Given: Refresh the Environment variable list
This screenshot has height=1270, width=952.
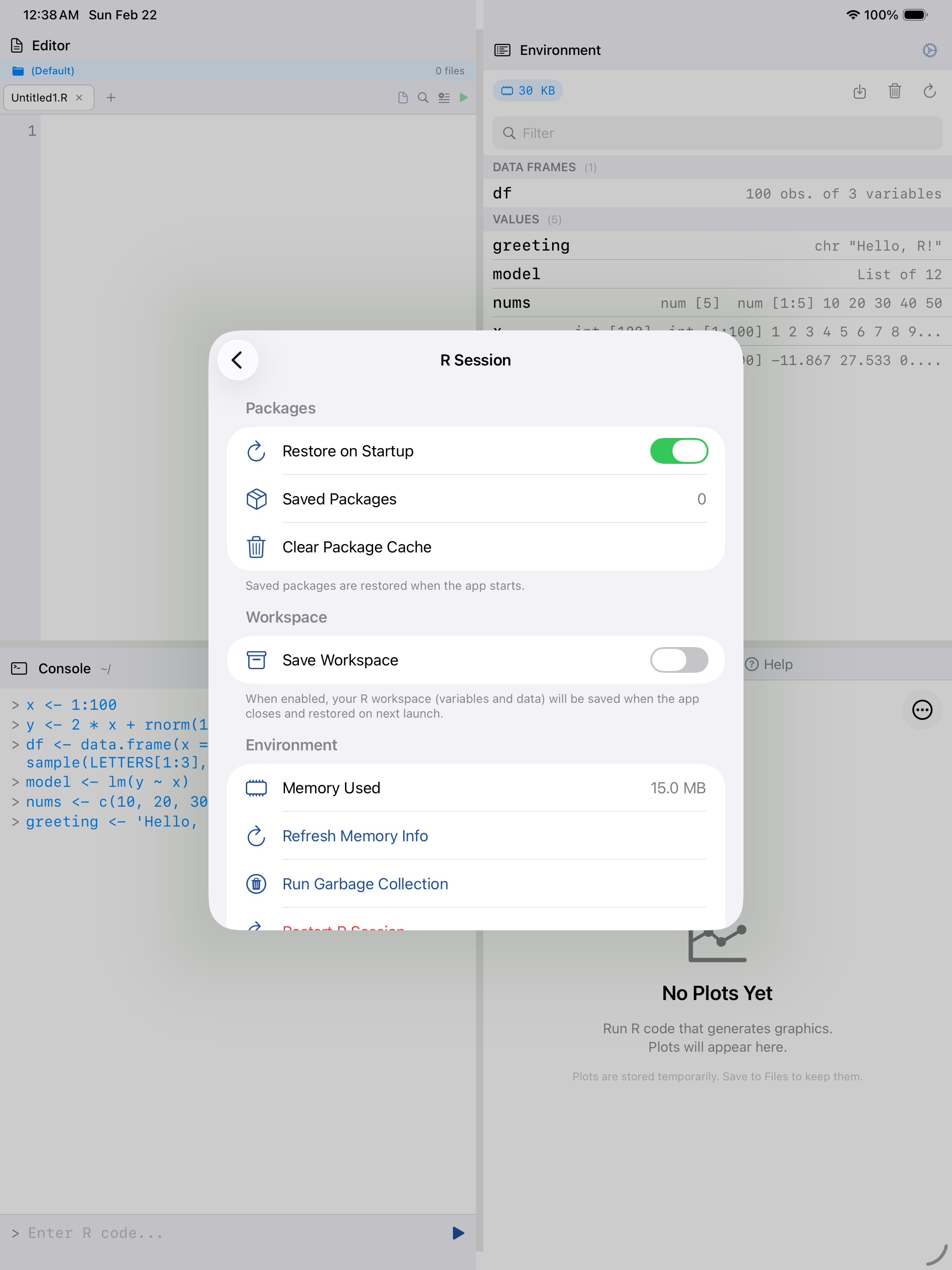Looking at the screenshot, I should tap(929, 91).
